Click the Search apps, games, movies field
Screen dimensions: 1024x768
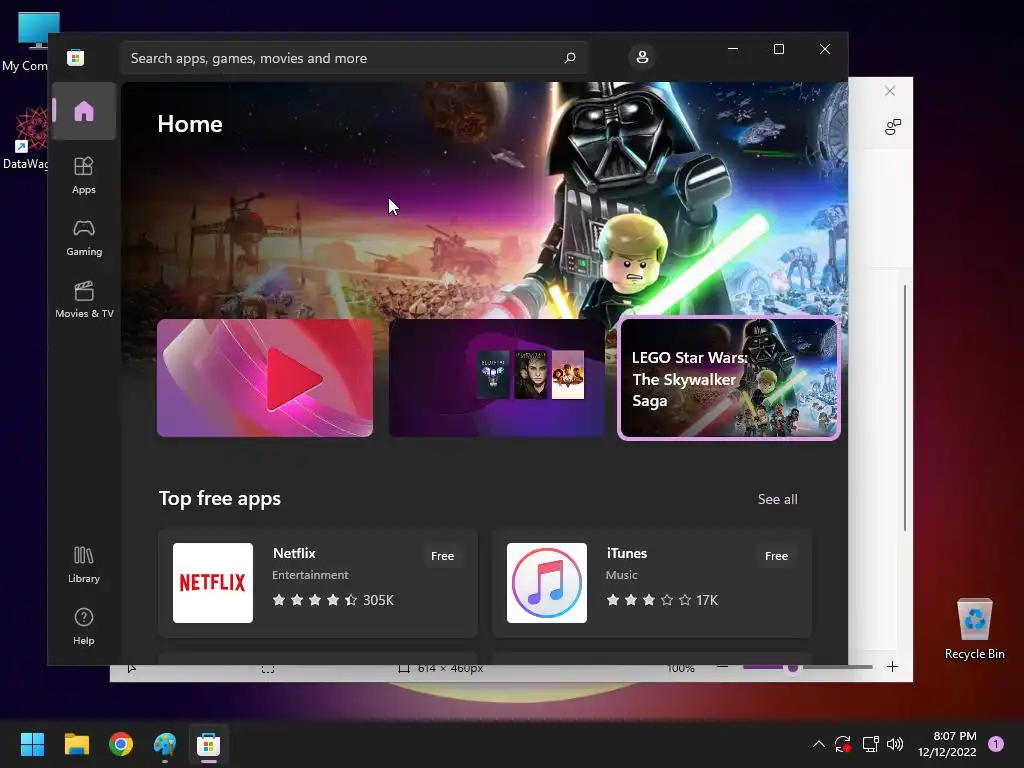coord(353,58)
